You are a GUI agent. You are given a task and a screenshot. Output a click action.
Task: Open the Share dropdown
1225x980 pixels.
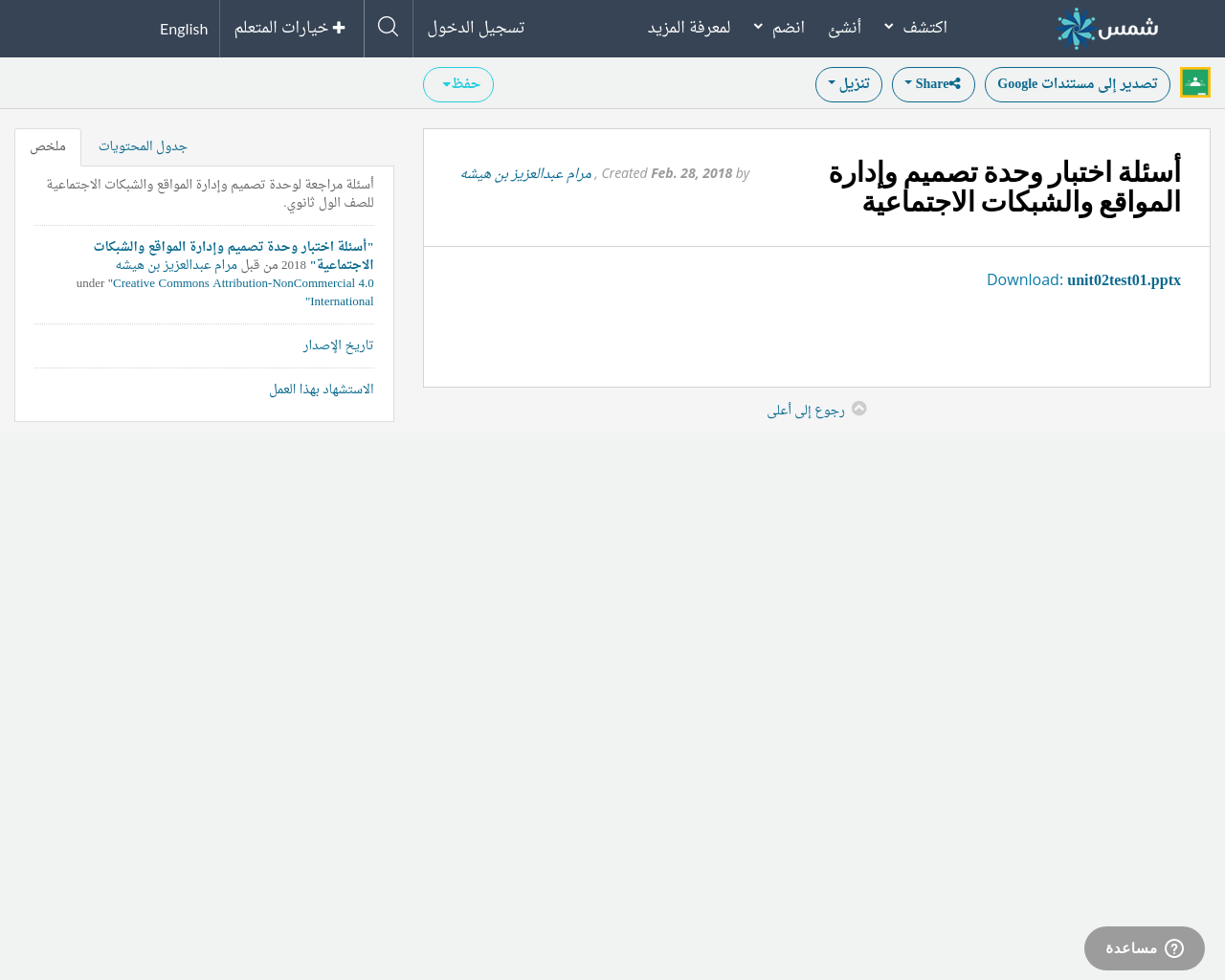(x=933, y=84)
